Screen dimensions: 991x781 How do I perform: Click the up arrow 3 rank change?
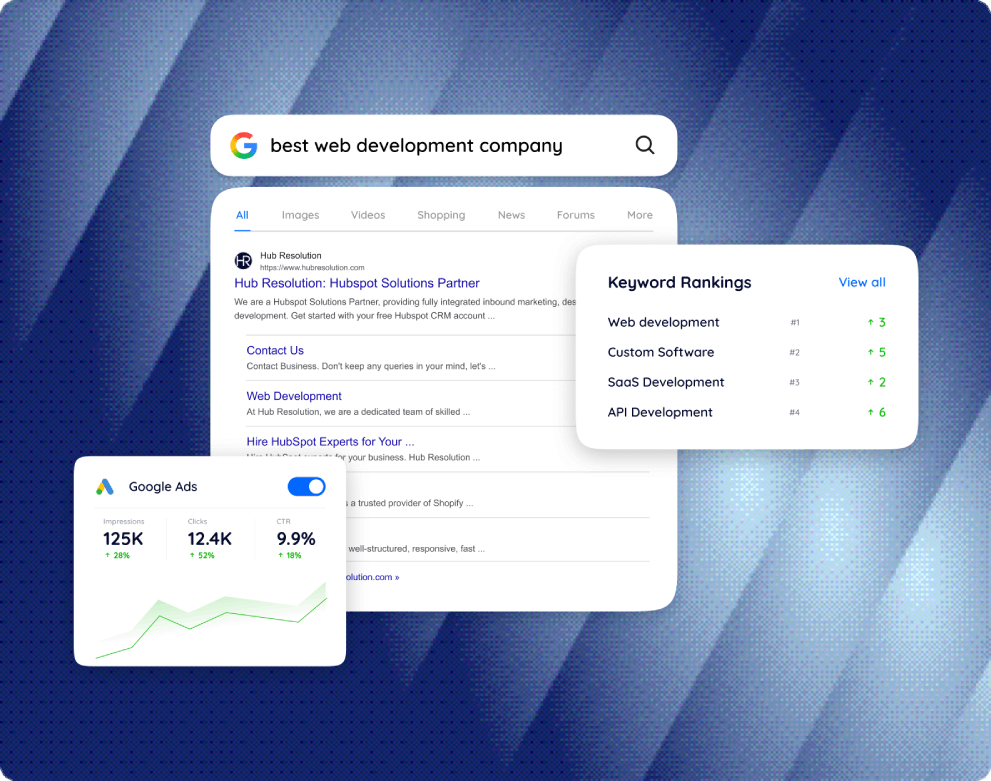(x=877, y=322)
